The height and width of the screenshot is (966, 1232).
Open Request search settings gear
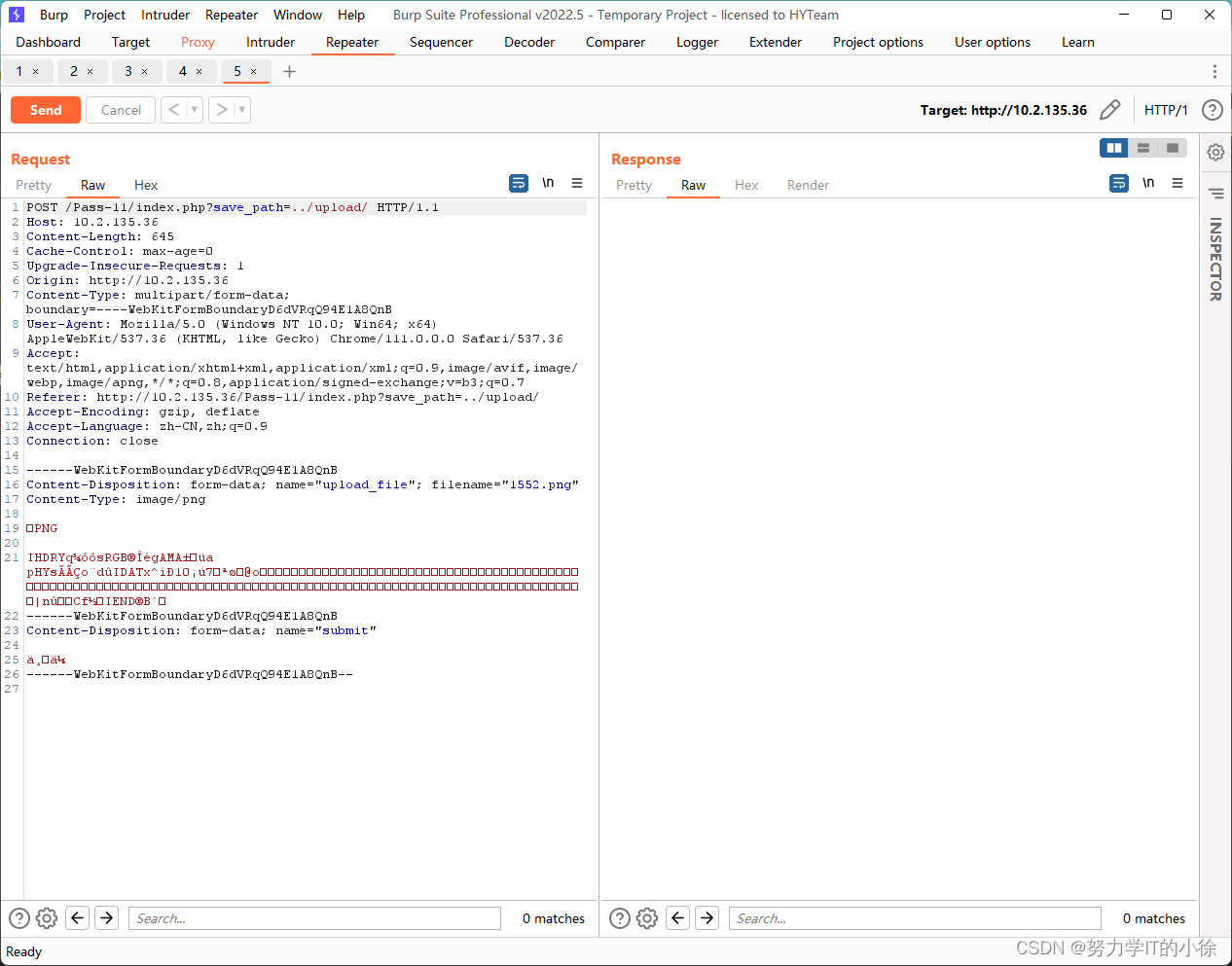pyautogui.click(x=47, y=918)
